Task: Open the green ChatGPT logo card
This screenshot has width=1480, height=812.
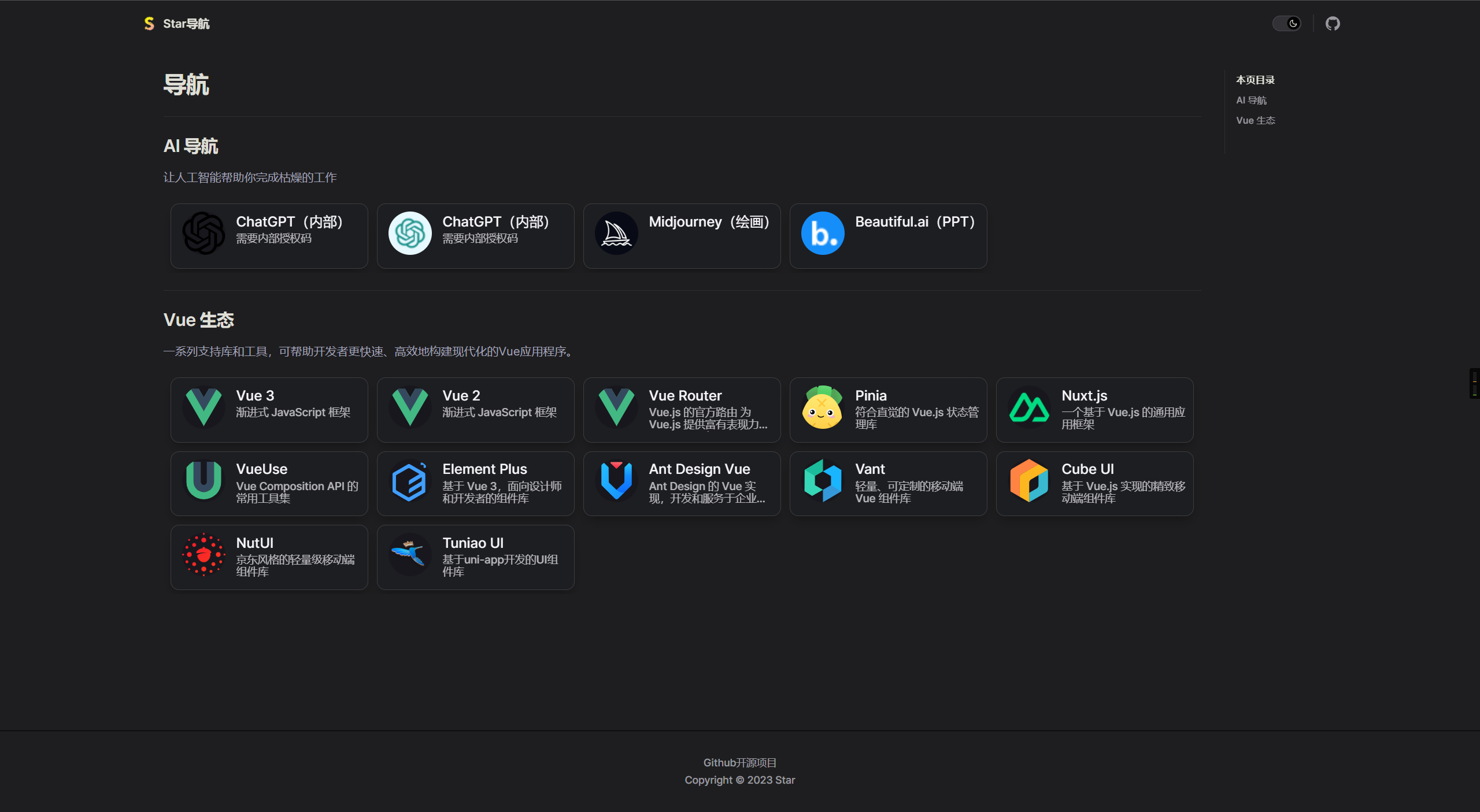Action: tap(475, 236)
